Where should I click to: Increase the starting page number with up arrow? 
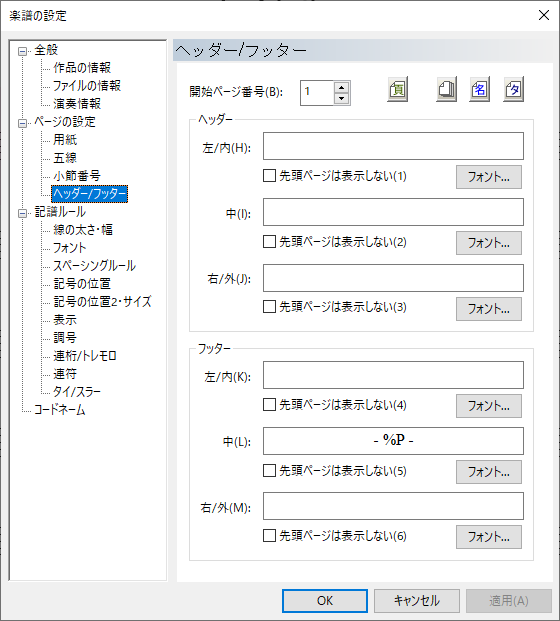341,87
